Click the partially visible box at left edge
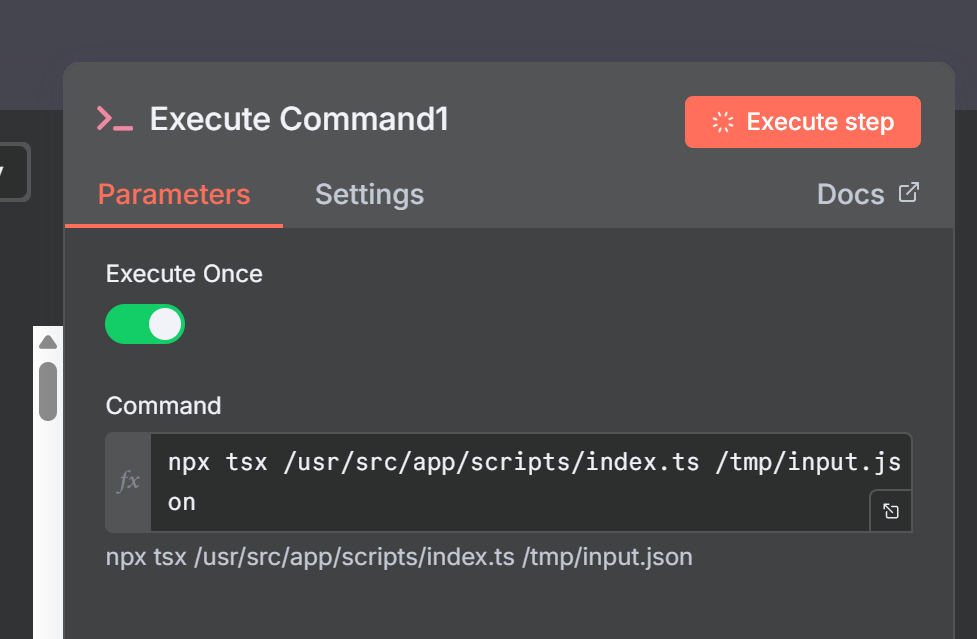The height and width of the screenshot is (639, 977). click(x=14, y=172)
